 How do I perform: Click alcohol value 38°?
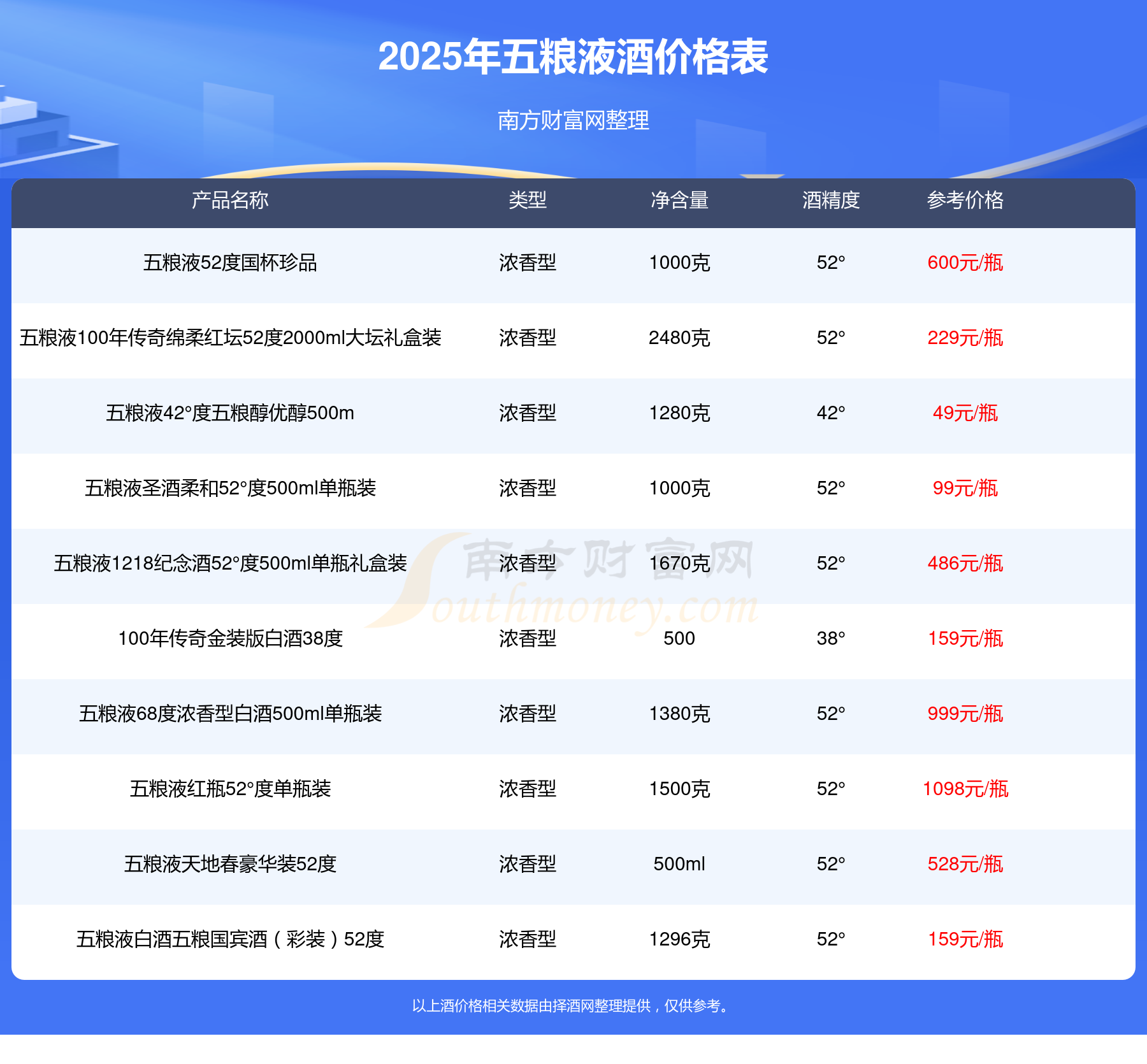tap(831, 638)
